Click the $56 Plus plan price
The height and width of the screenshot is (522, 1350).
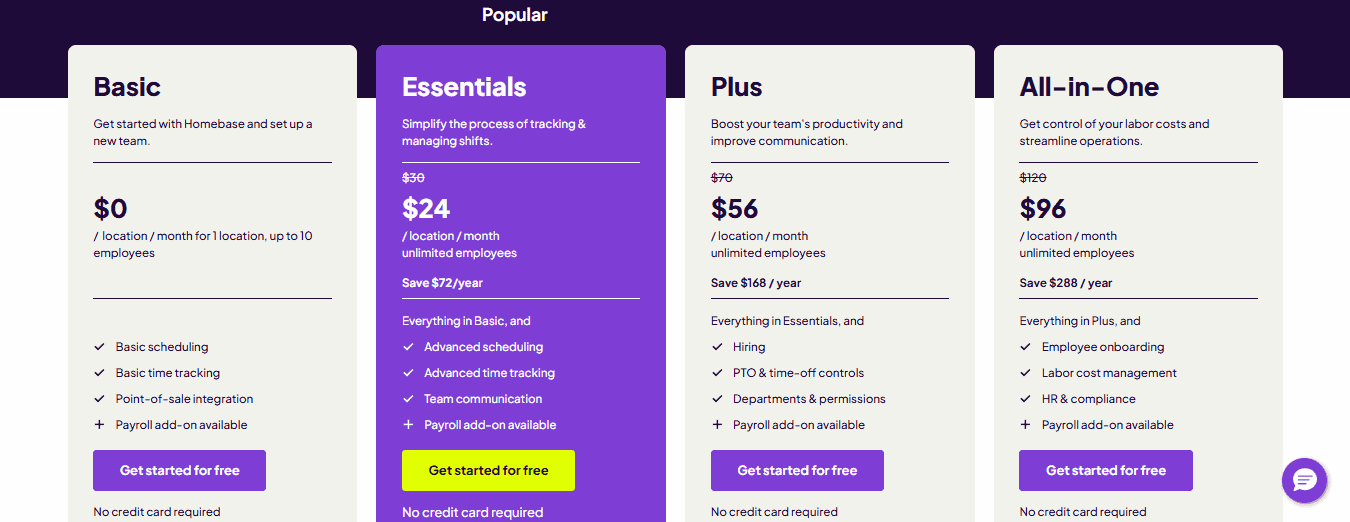point(735,208)
